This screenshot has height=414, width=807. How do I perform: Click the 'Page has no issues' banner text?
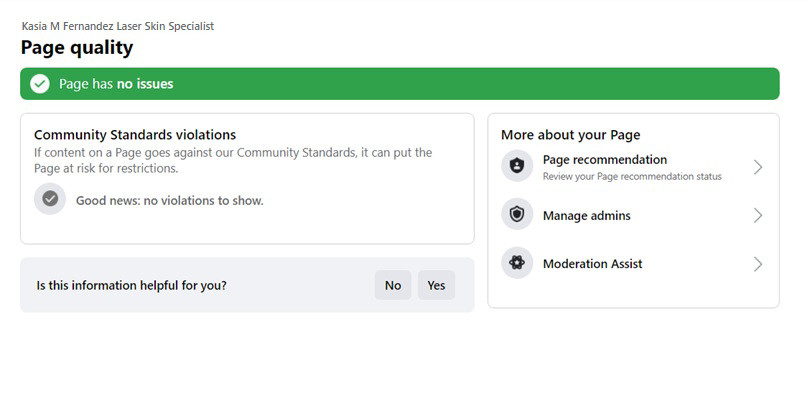click(x=116, y=84)
